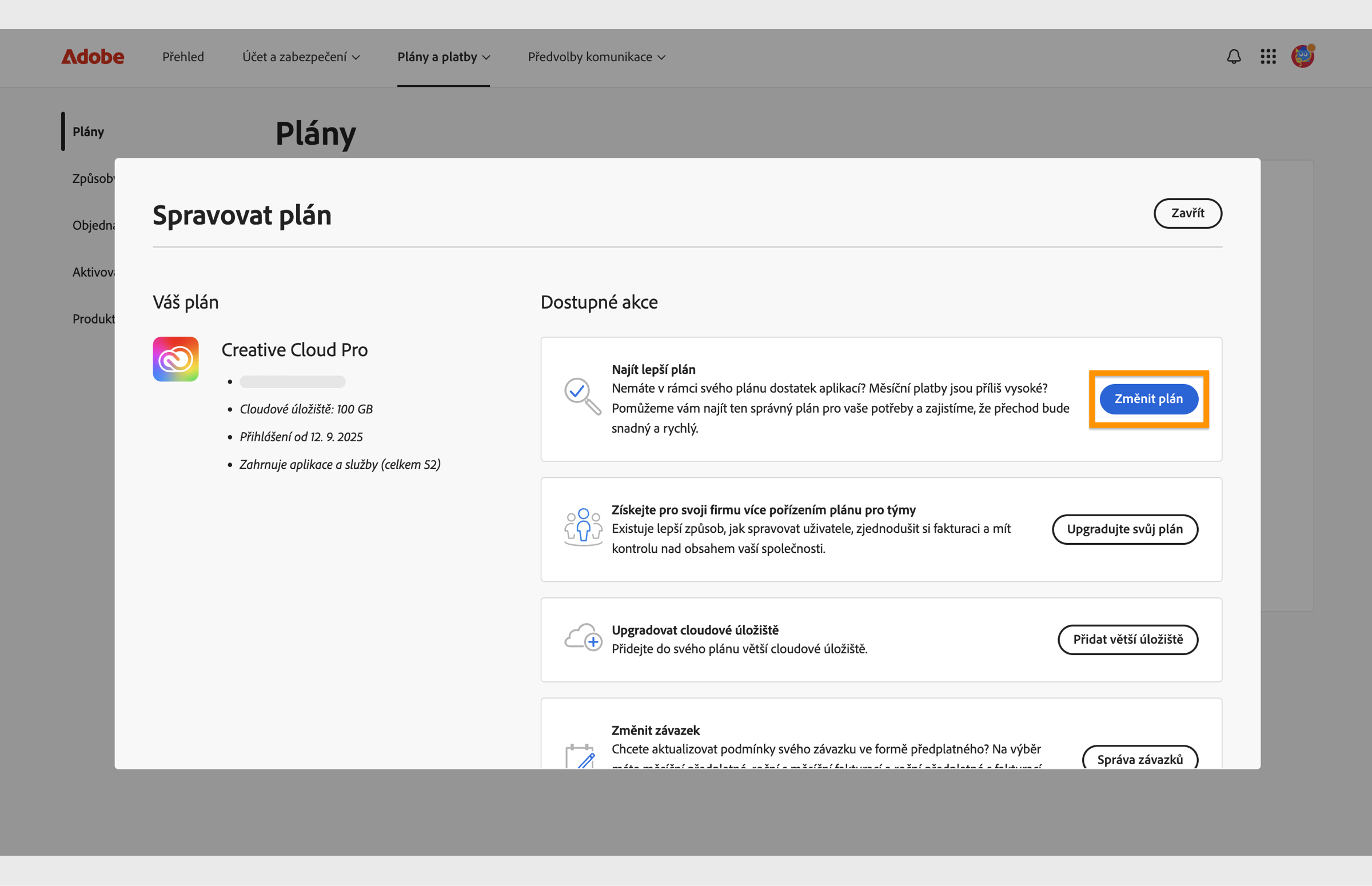Select Plány in the left sidebar
1372x886 pixels.
[x=88, y=131]
